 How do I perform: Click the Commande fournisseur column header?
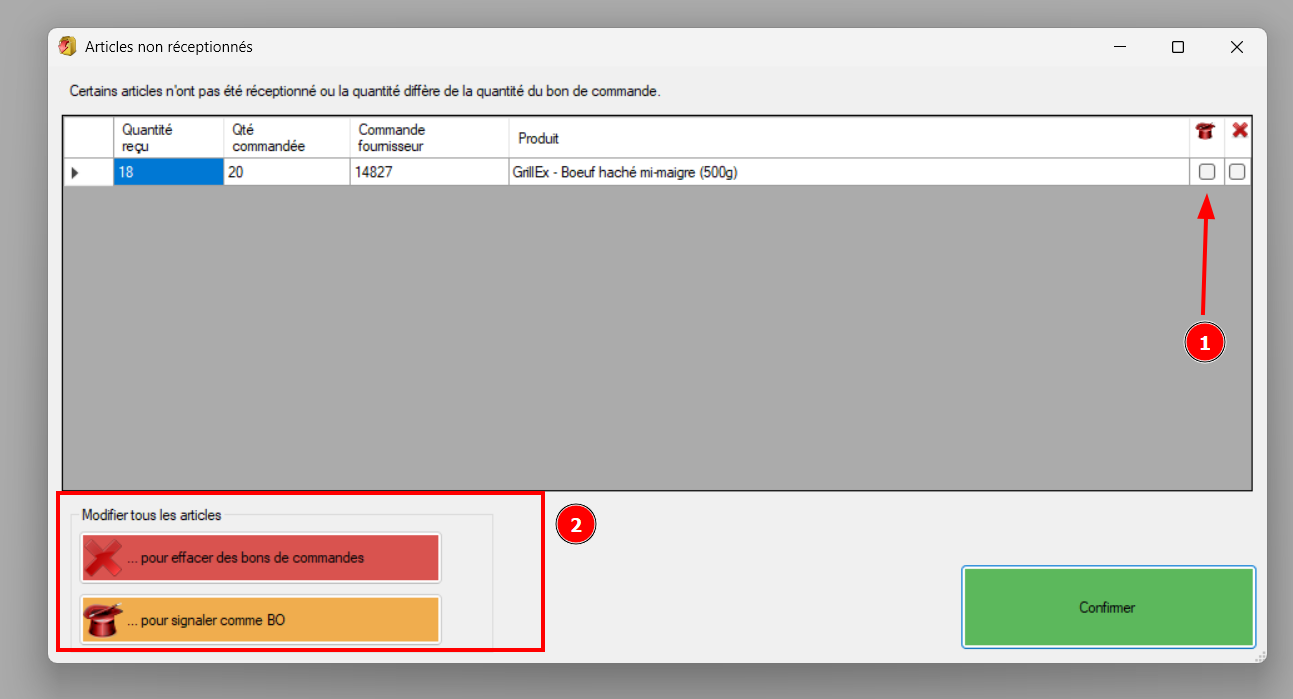coord(429,137)
